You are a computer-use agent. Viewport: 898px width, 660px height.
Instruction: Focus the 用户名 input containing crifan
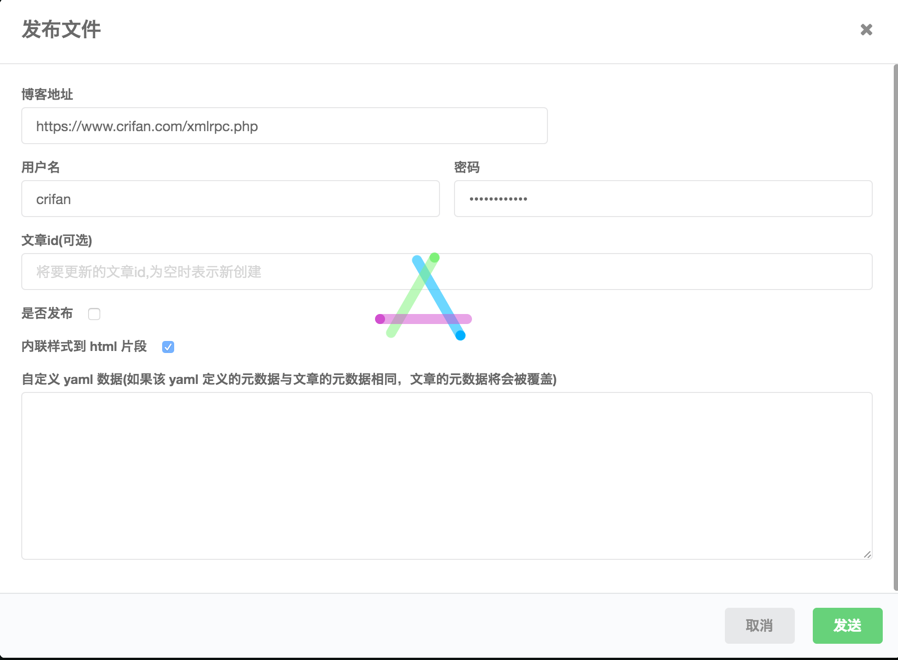(x=230, y=199)
